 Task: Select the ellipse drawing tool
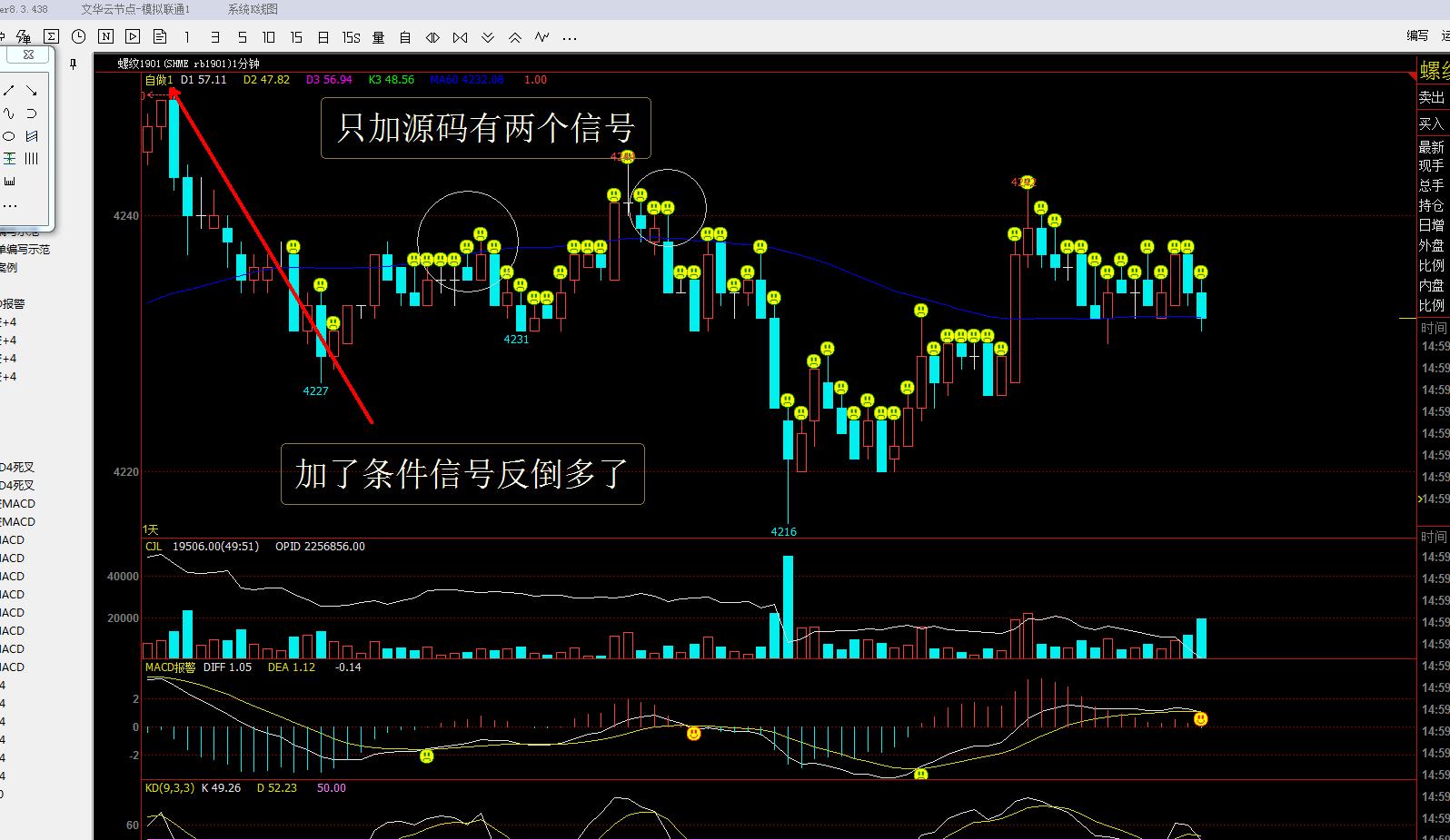pyautogui.click(x=9, y=136)
